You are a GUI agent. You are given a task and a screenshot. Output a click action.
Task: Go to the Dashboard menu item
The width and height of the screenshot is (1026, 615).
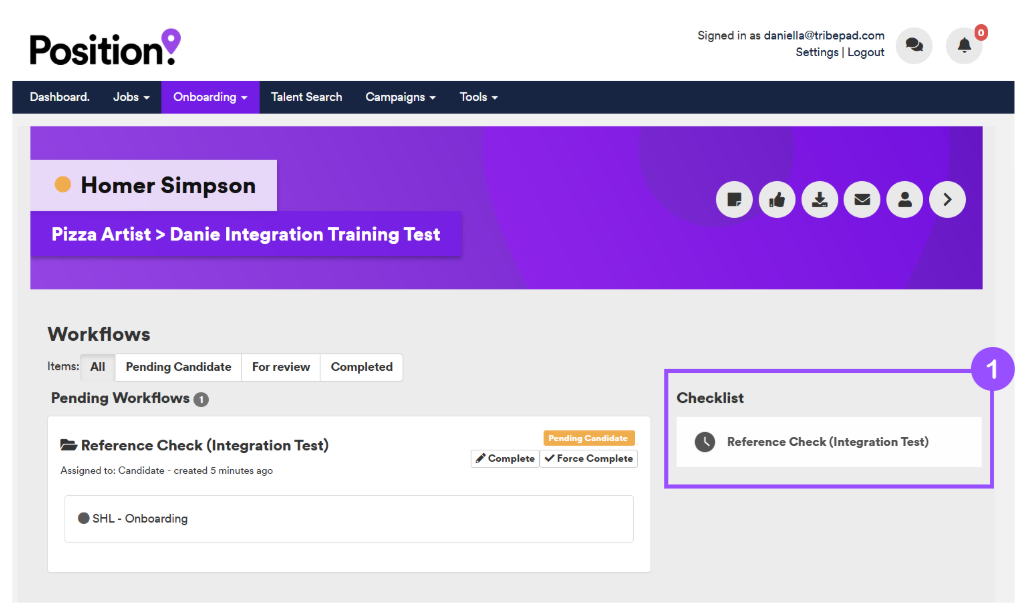click(x=60, y=97)
